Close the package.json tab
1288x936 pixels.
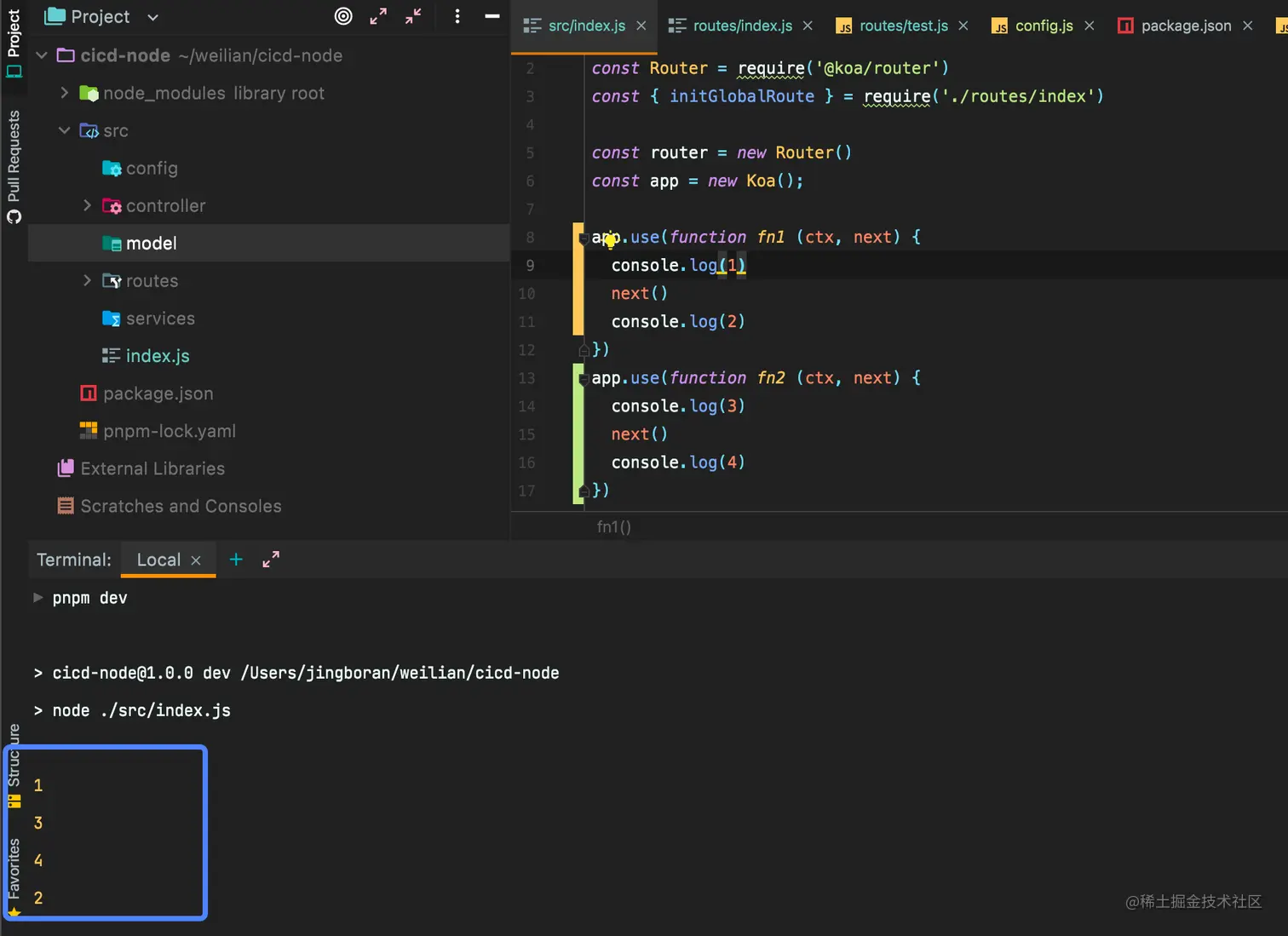pyautogui.click(x=1248, y=26)
